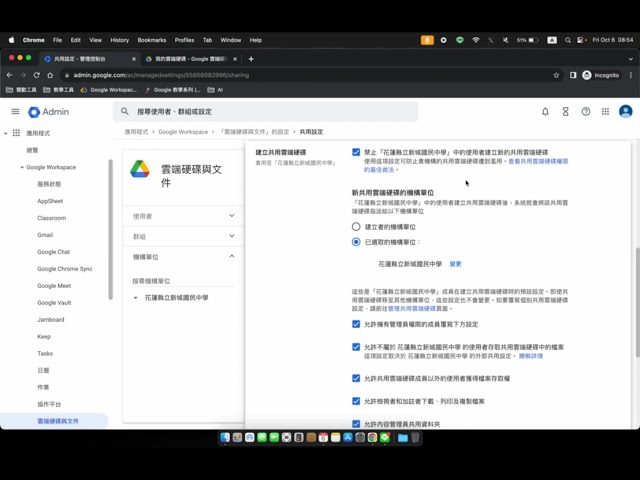The height and width of the screenshot is (480, 640).
Task: Open the Wi-Fi status icon in menu bar
Action: [x=476, y=40]
